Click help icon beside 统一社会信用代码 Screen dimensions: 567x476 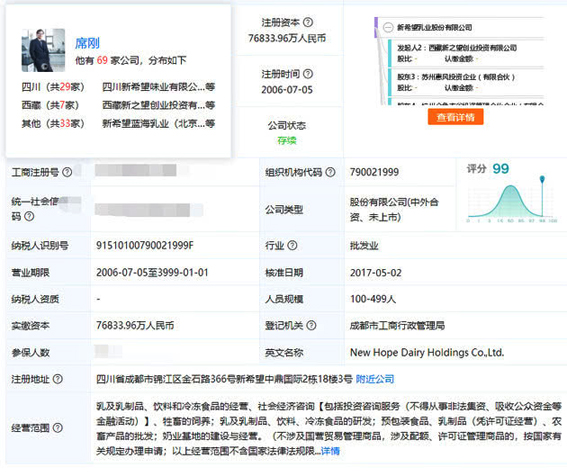click(x=29, y=216)
